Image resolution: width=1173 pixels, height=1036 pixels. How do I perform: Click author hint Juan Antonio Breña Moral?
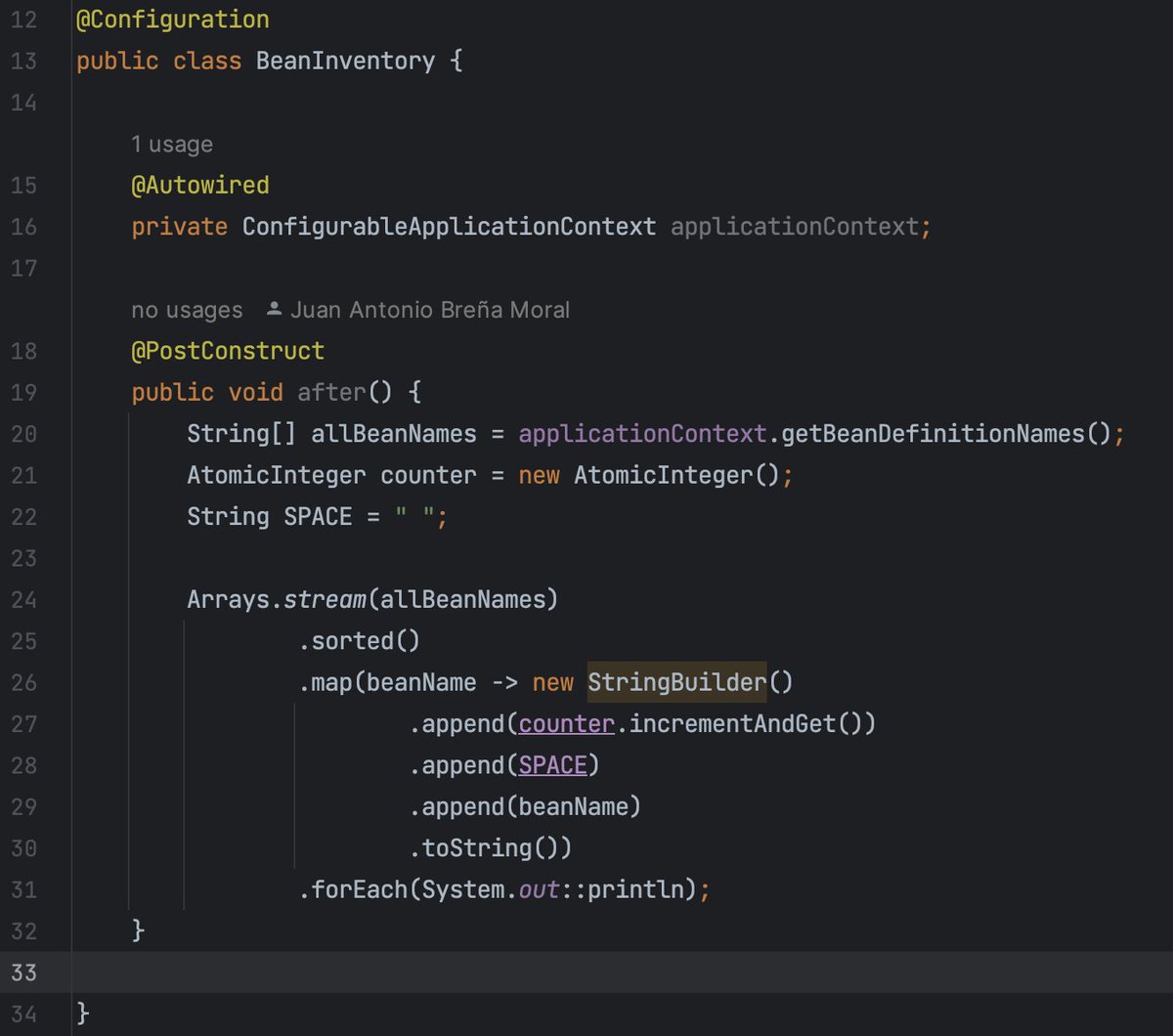[x=429, y=310]
